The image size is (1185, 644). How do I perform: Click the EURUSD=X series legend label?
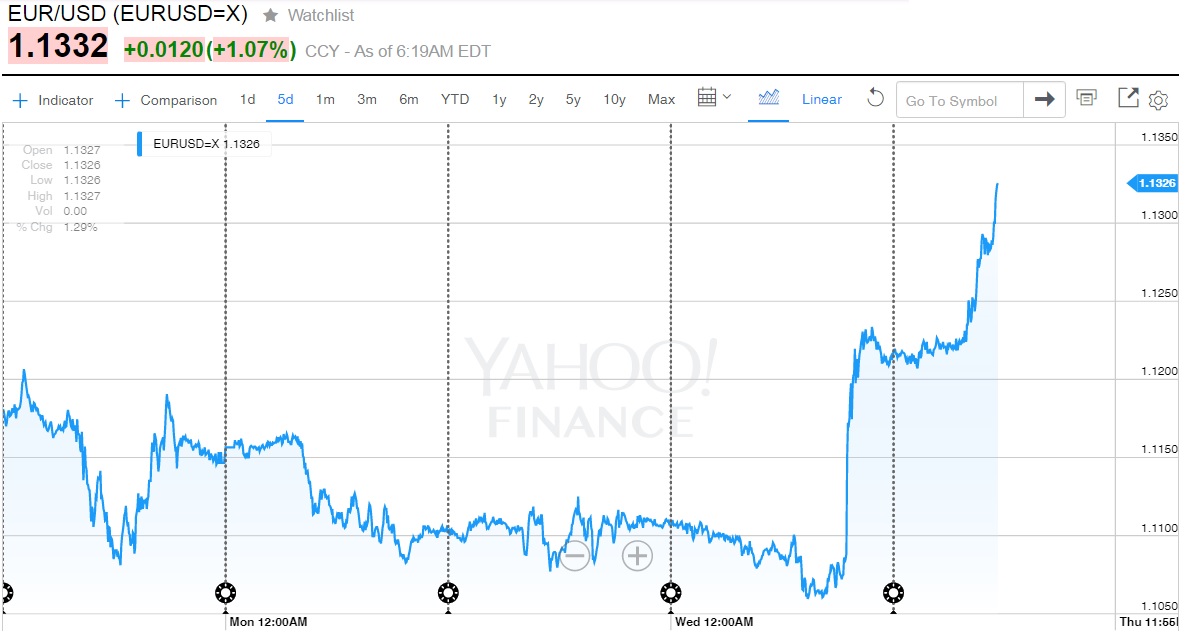tap(206, 144)
